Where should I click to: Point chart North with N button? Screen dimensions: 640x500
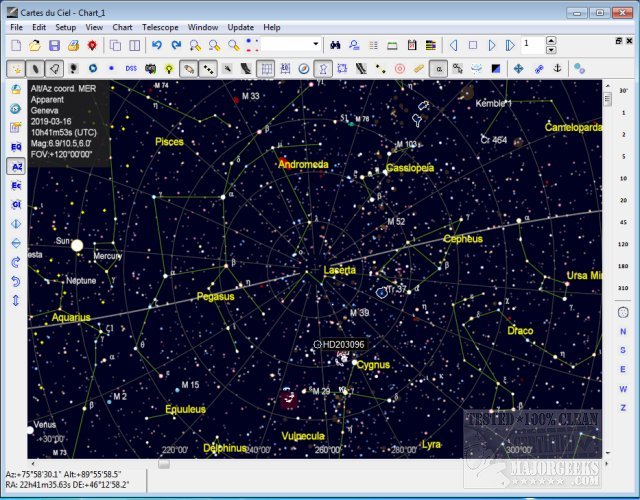tap(623, 331)
